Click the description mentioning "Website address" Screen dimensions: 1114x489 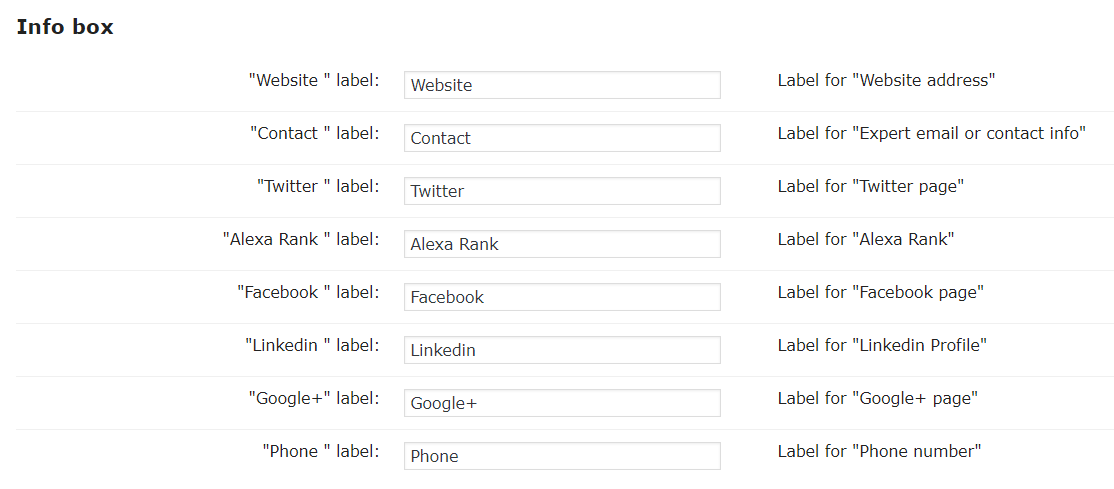[x=886, y=80]
